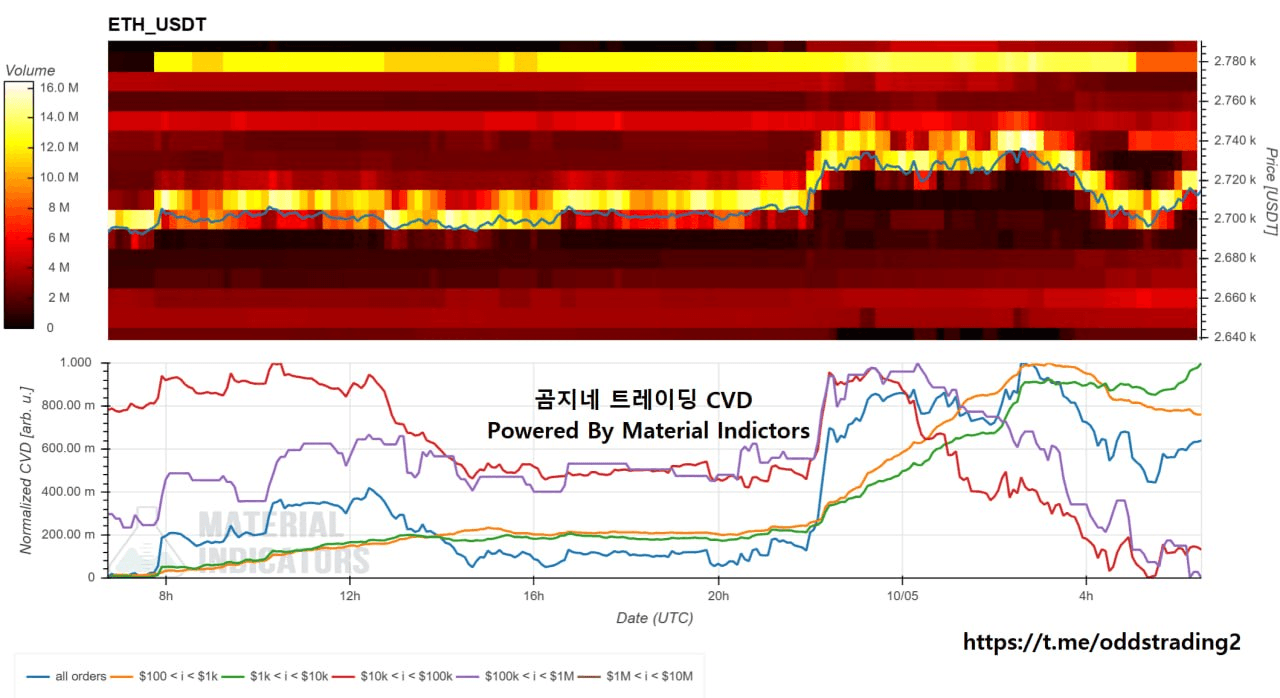
Task: Click the "12.0 M" volume tick
Action: point(60,147)
